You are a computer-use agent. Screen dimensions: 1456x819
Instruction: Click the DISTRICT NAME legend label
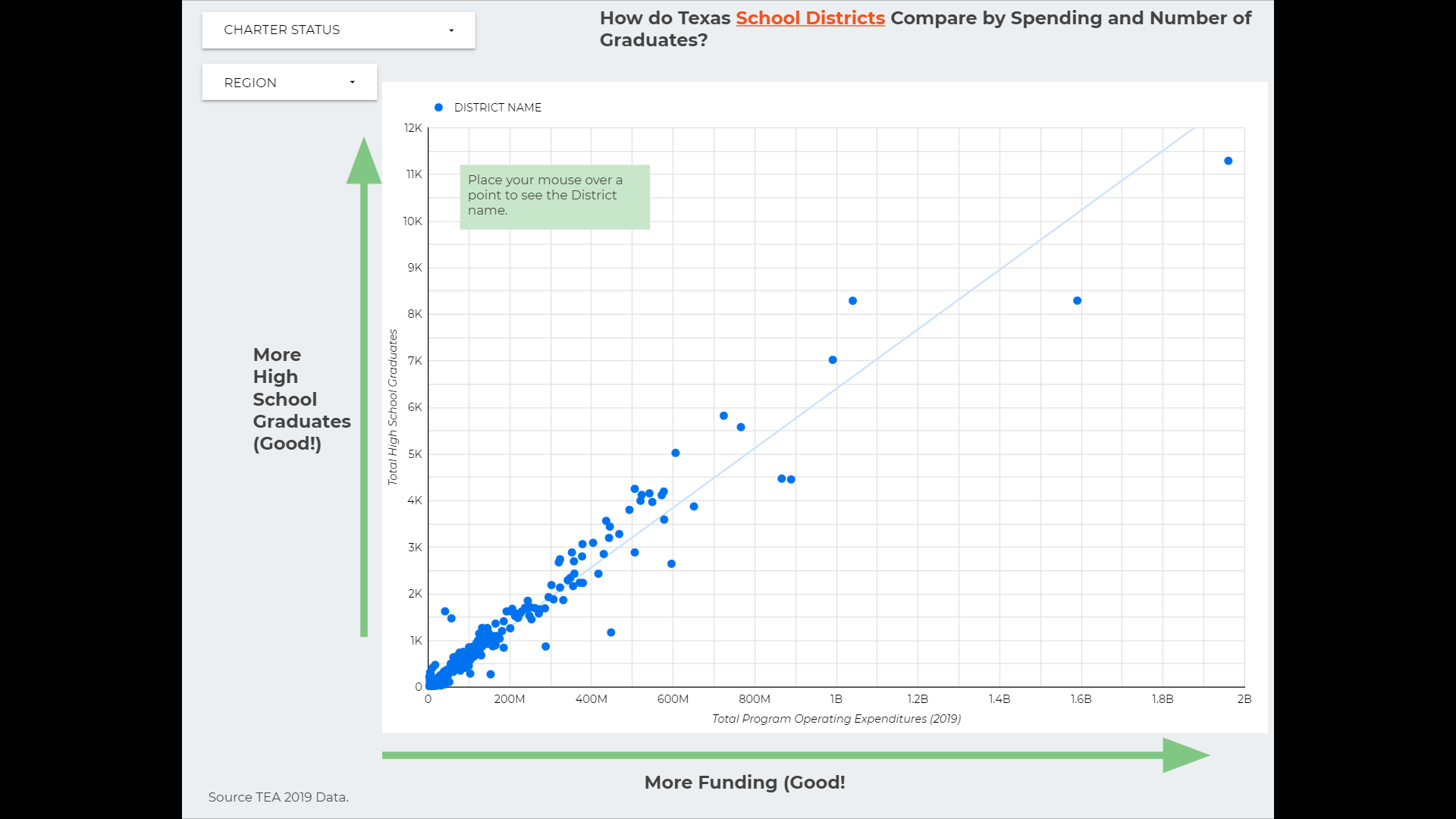pos(497,108)
